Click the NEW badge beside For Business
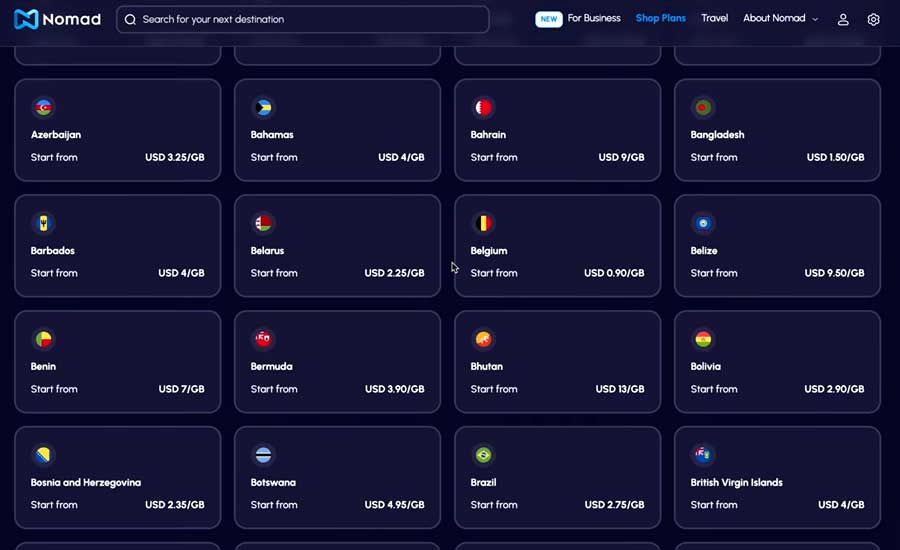Viewport: 900px width, 550px height. (x=549, y=19)
